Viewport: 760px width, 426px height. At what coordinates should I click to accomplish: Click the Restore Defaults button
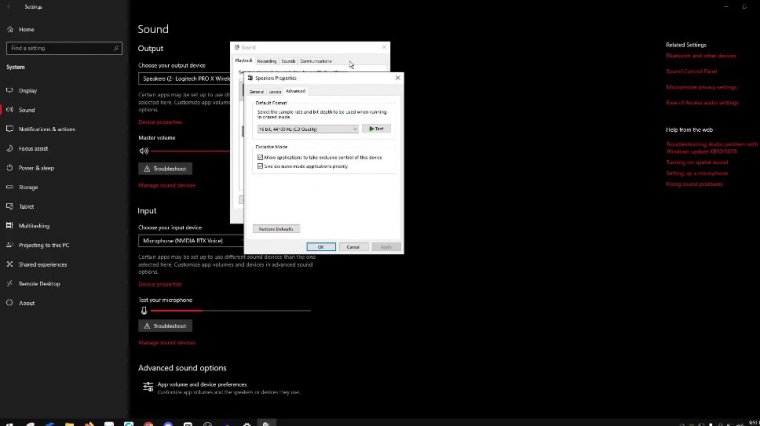click(x=276, y=229)
